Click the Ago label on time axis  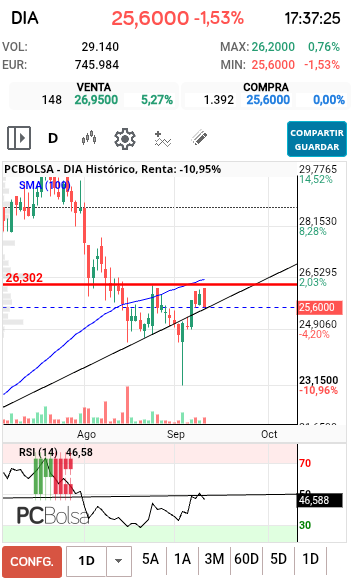coord(86,434)
